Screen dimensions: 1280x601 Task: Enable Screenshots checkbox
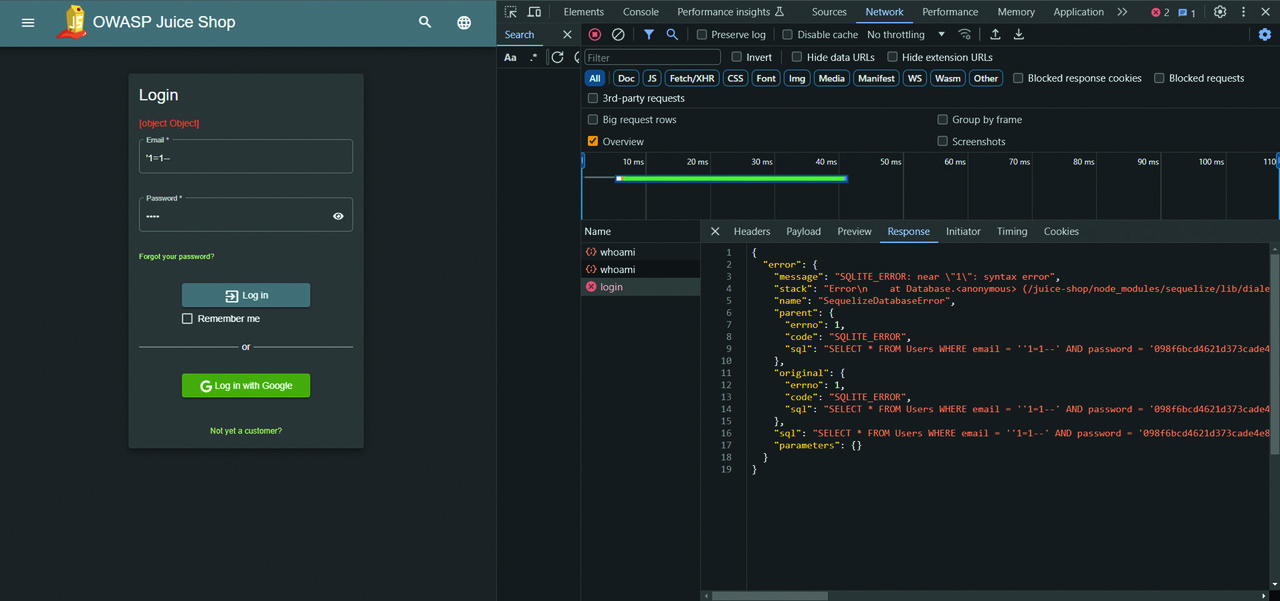942,141
